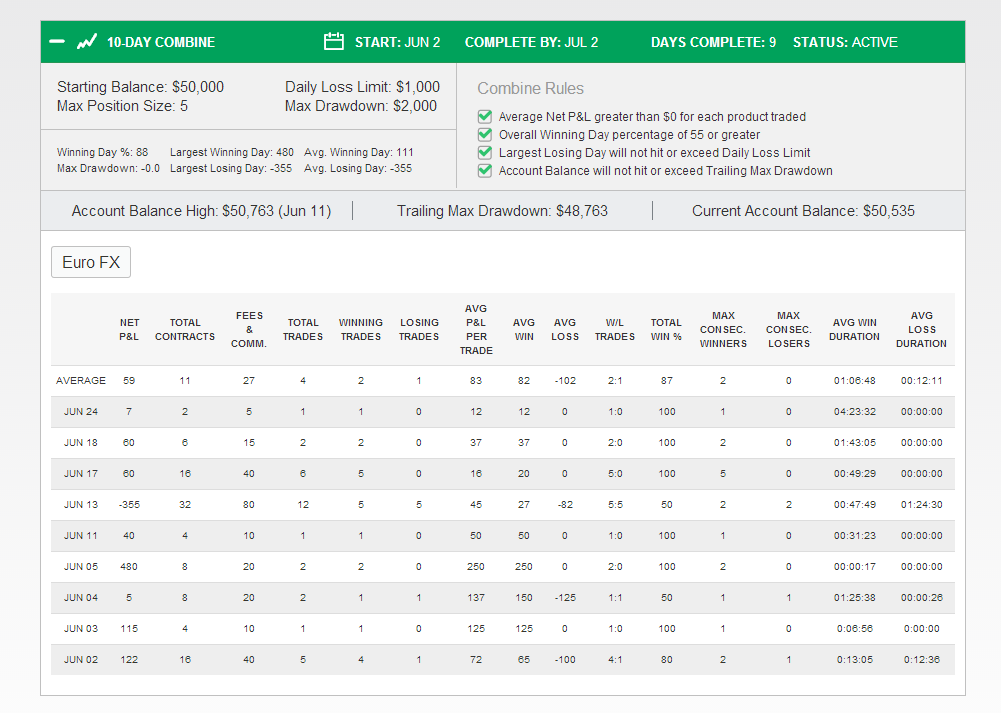Click the calendar icon before Start: Jun 2

pos(334,41)
